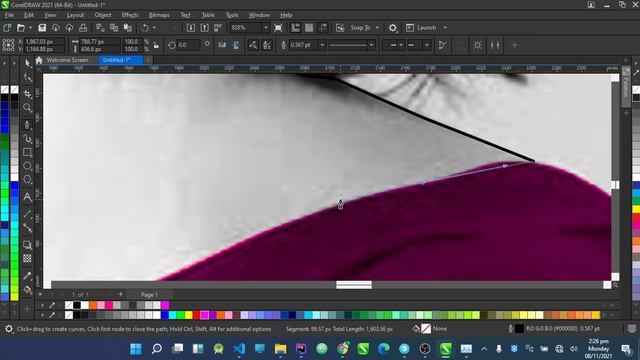Select the Crop tool
The height and width of the screenshot is (360, 640).
(x=27, y=94)
